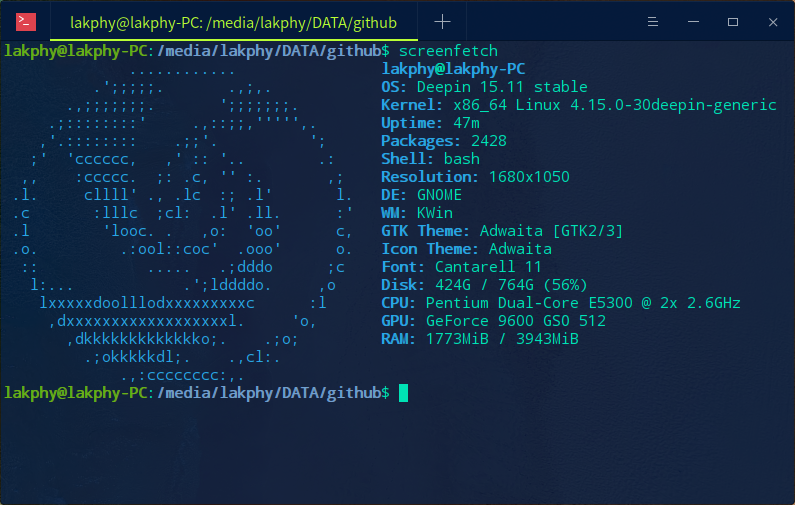Click the CPU Pentium Dual-Core line
The width and height of the screenshot is (795, 505).
click(x=560, y=303)
